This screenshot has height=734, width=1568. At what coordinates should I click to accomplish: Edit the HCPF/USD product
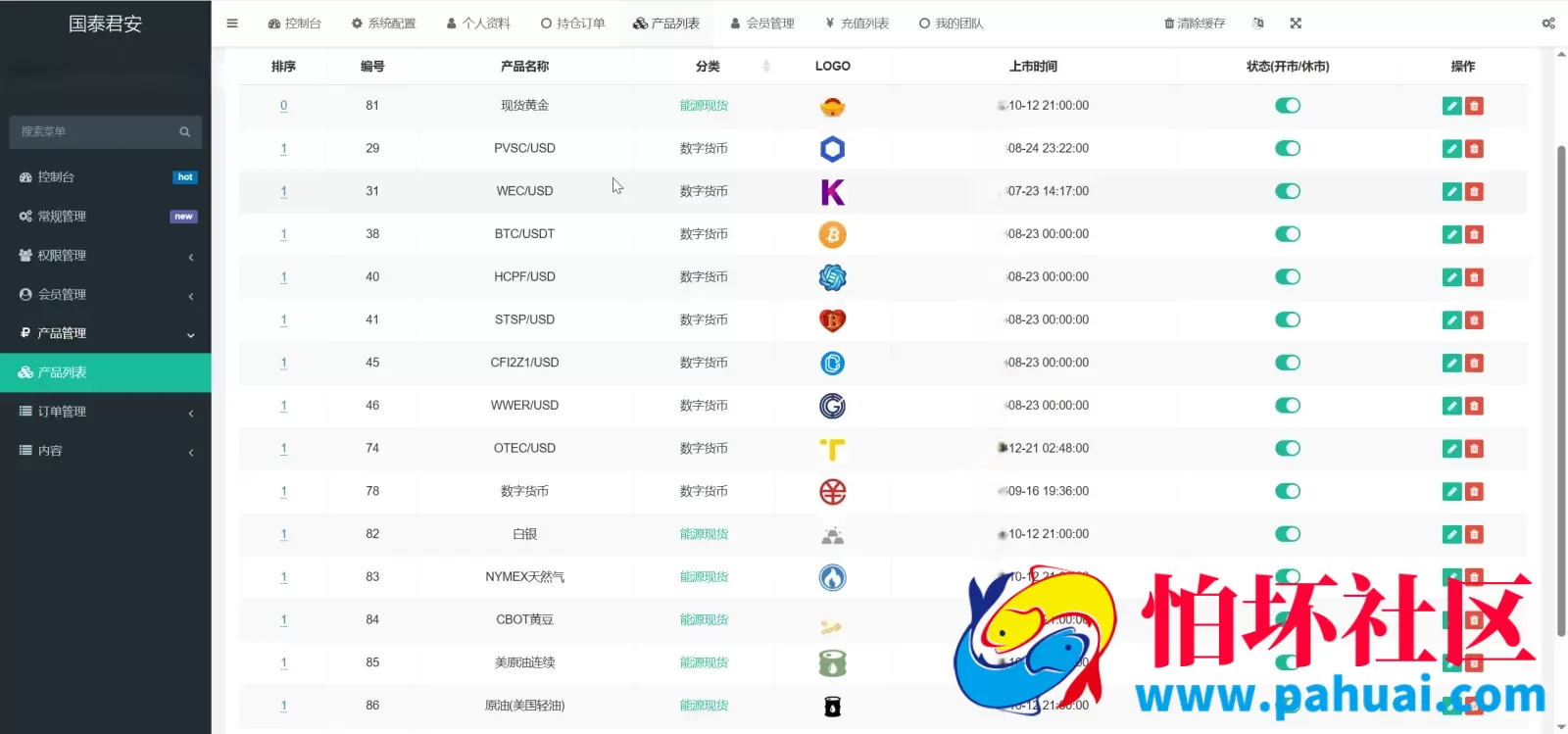click(1452, 277)
